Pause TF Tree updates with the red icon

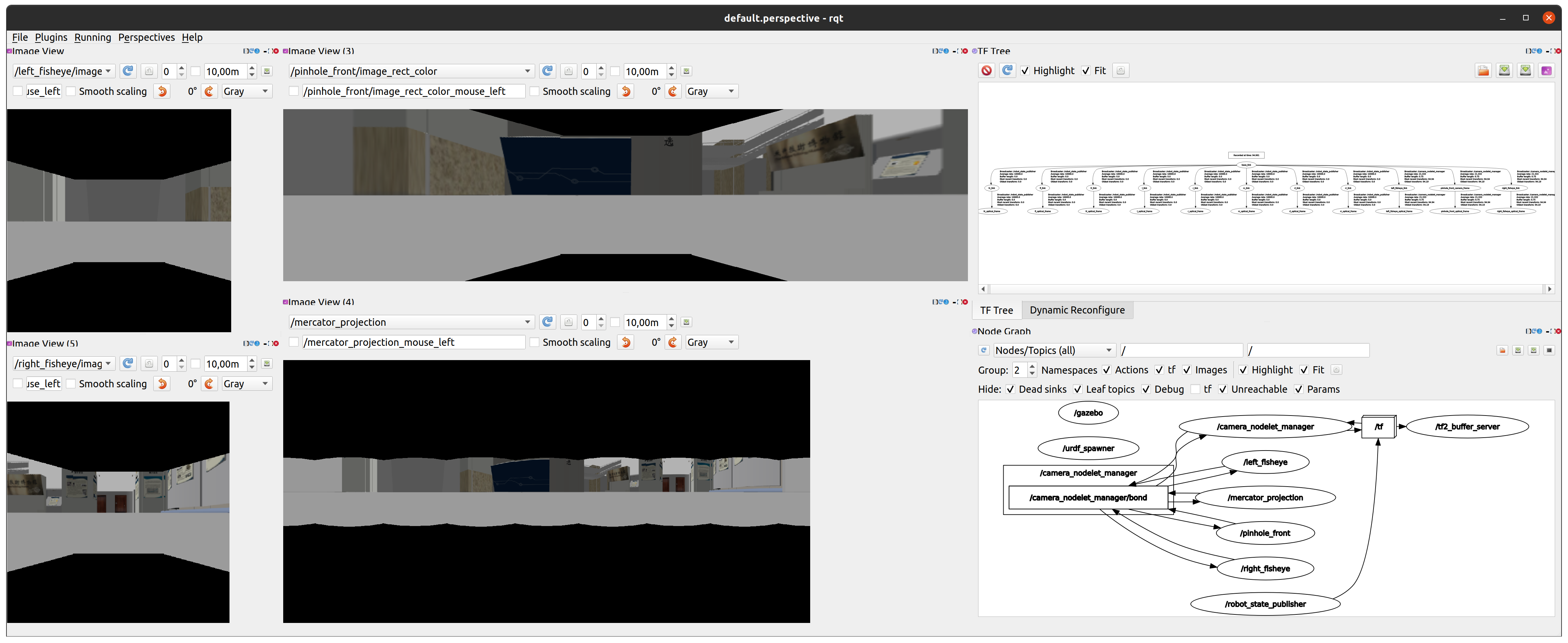[987, 70]
